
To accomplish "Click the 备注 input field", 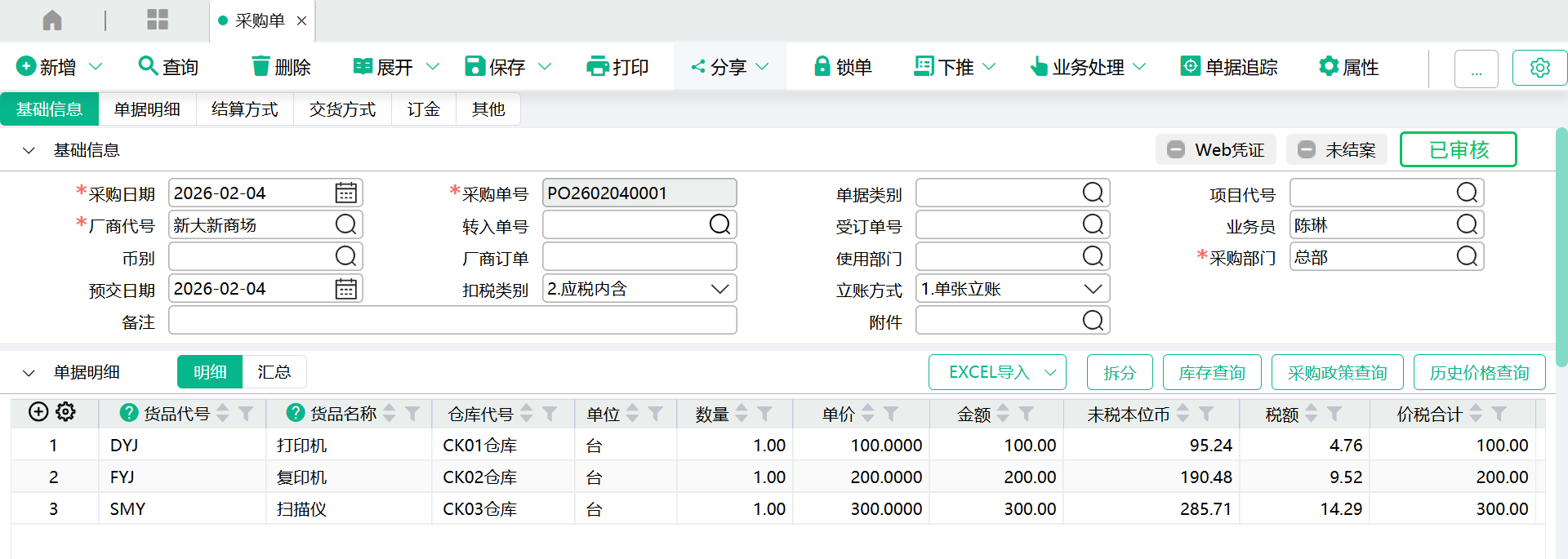I will [452, 321].
